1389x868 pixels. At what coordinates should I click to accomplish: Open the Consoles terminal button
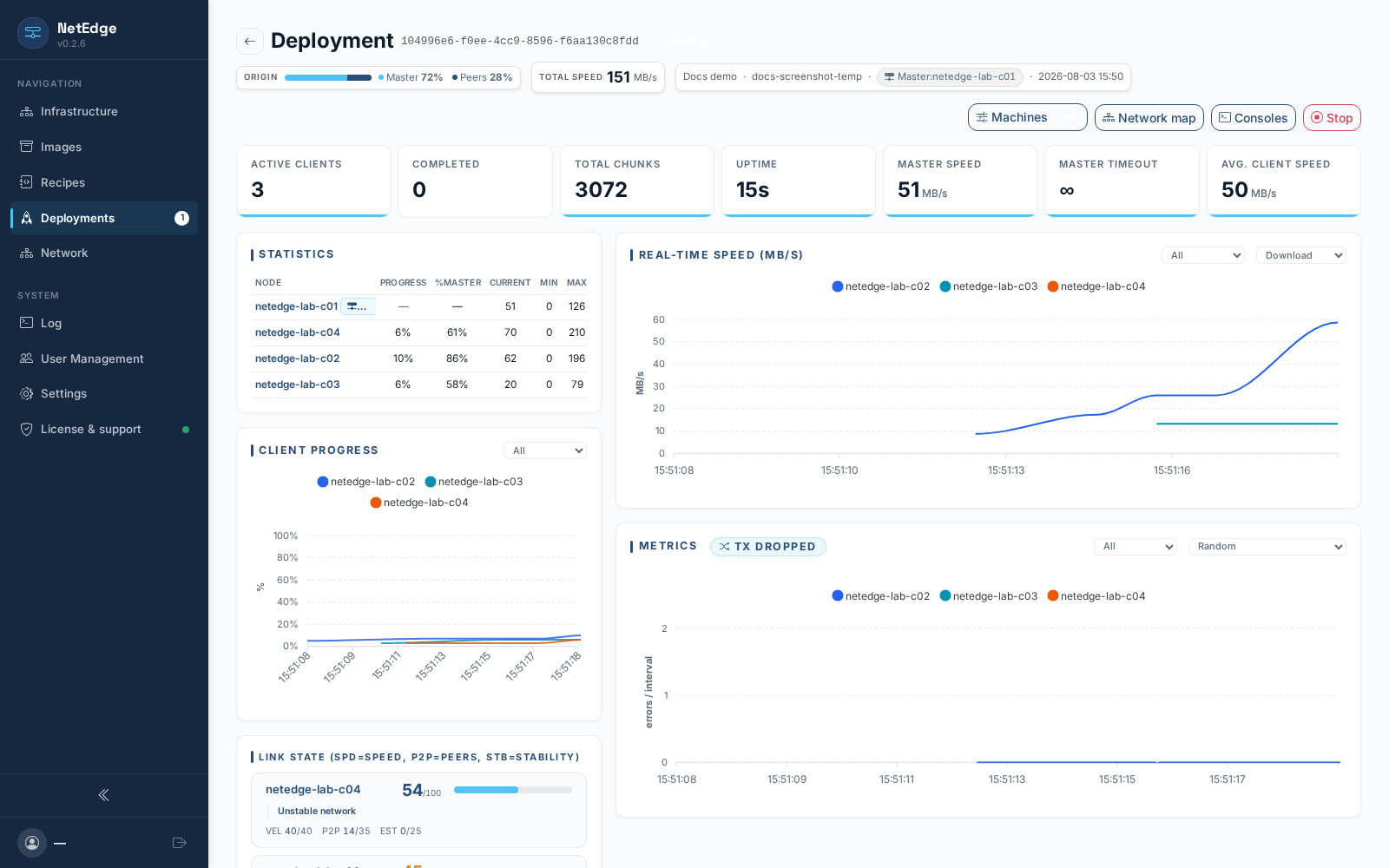(x=1254, y=118)
